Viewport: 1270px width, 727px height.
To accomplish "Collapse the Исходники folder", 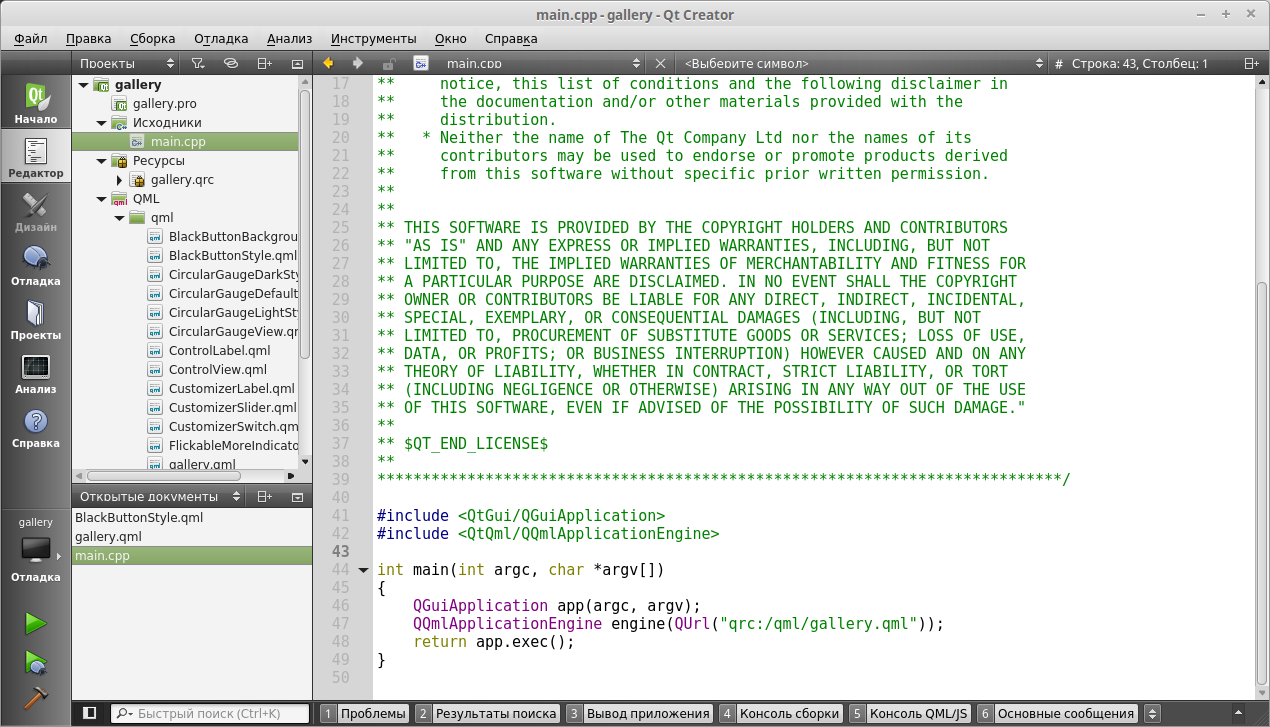I will [x=101, y=123].
